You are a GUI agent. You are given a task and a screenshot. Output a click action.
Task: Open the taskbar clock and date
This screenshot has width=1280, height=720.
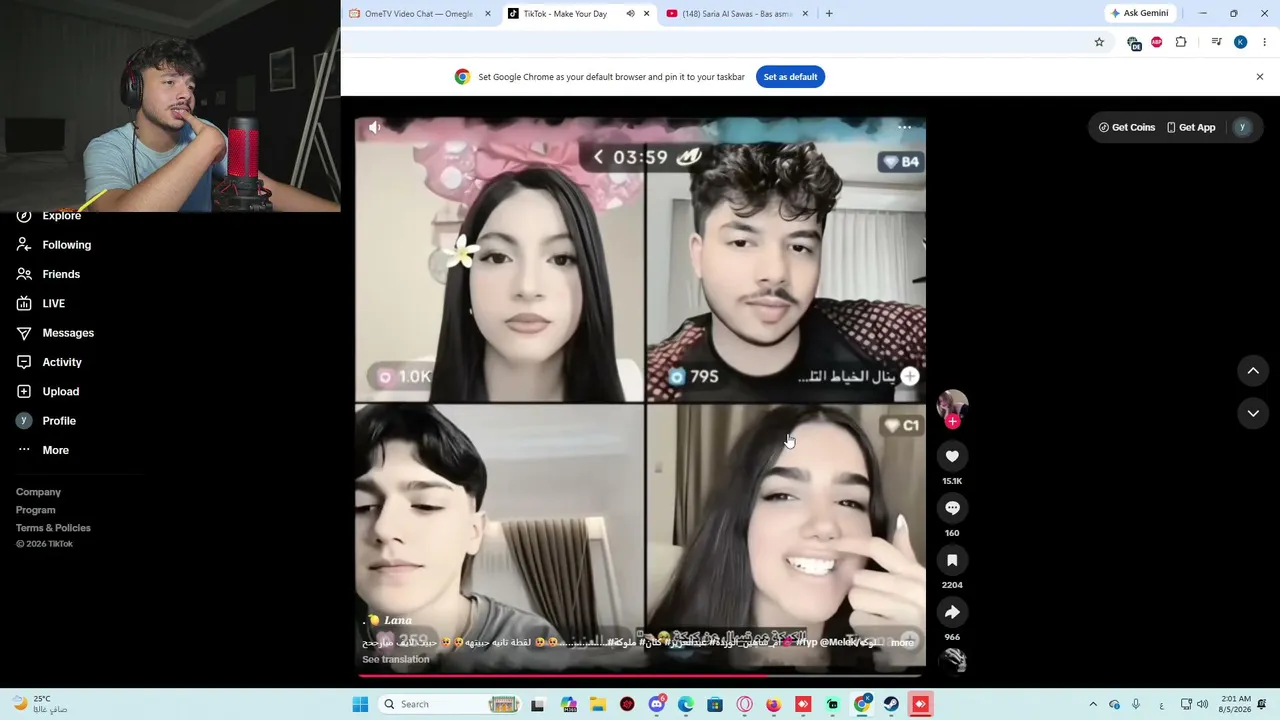coord(1236,704)
